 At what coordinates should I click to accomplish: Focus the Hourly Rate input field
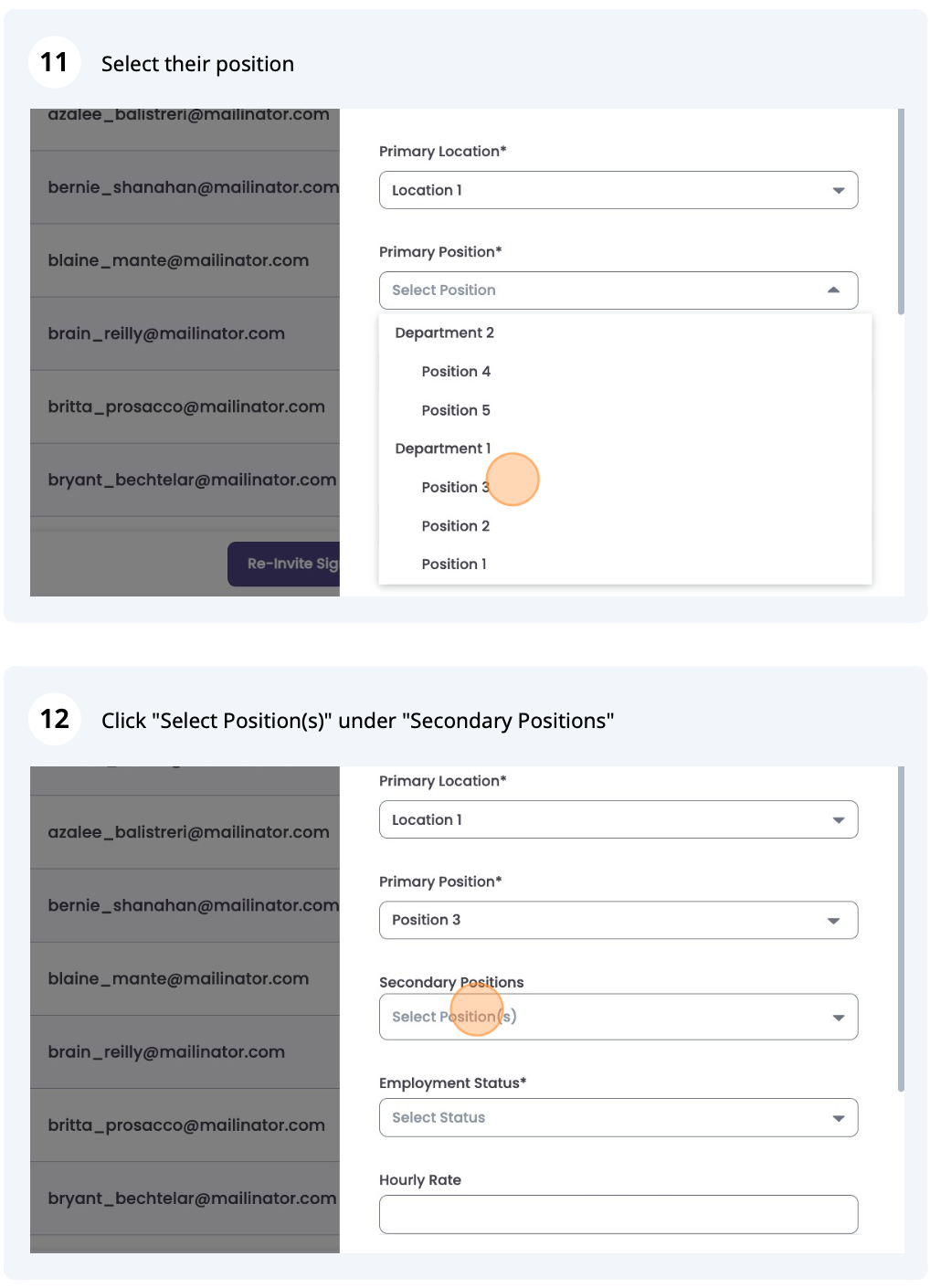[618, 1214]
